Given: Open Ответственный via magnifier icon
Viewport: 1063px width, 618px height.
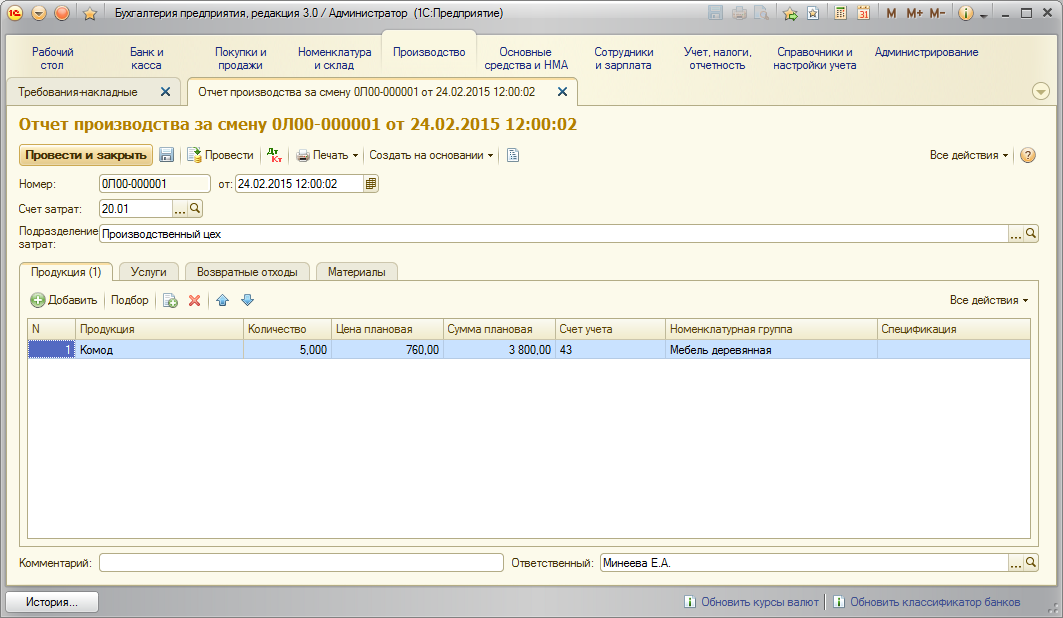Looking at the screenshot, I should (1030, 562).
